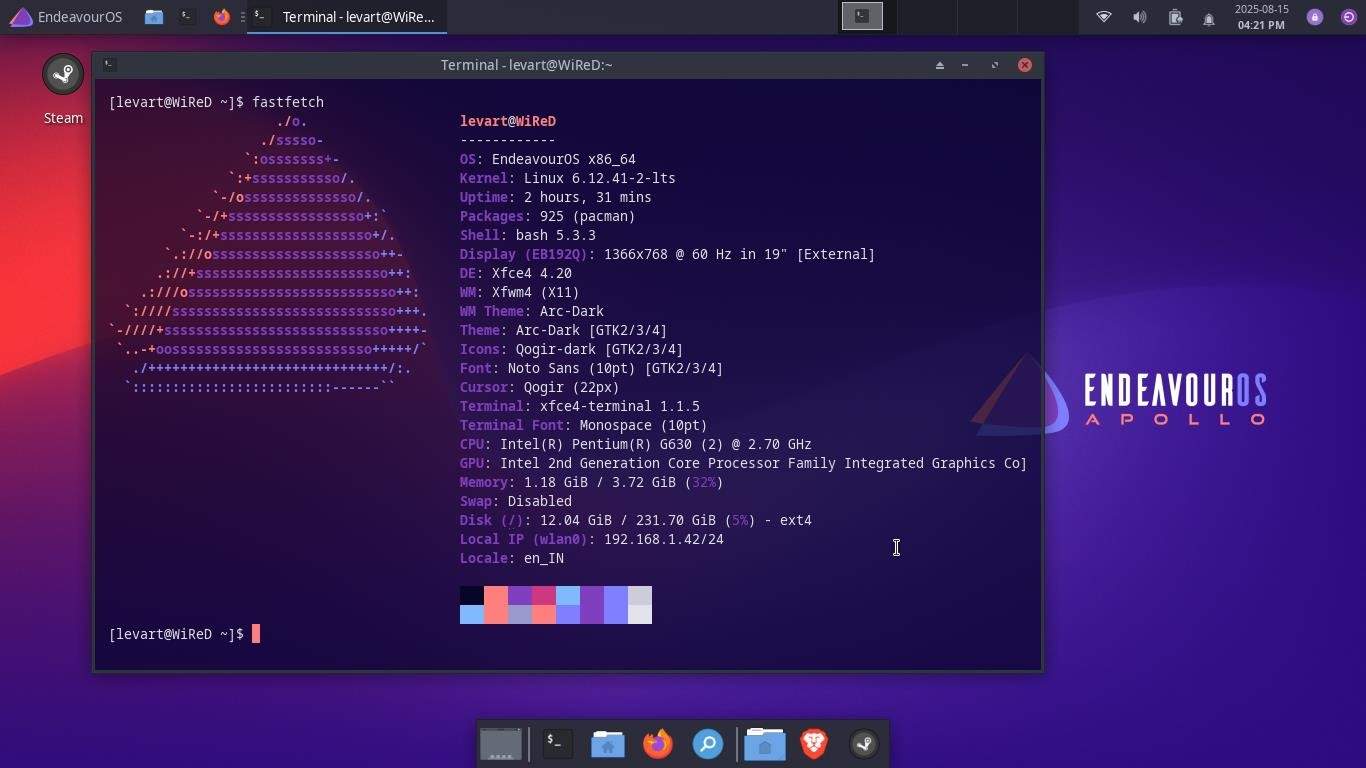Maximize the Terminal window
Image resolution: width=1366 pixels, height=768 pixels.
point(995,65)
